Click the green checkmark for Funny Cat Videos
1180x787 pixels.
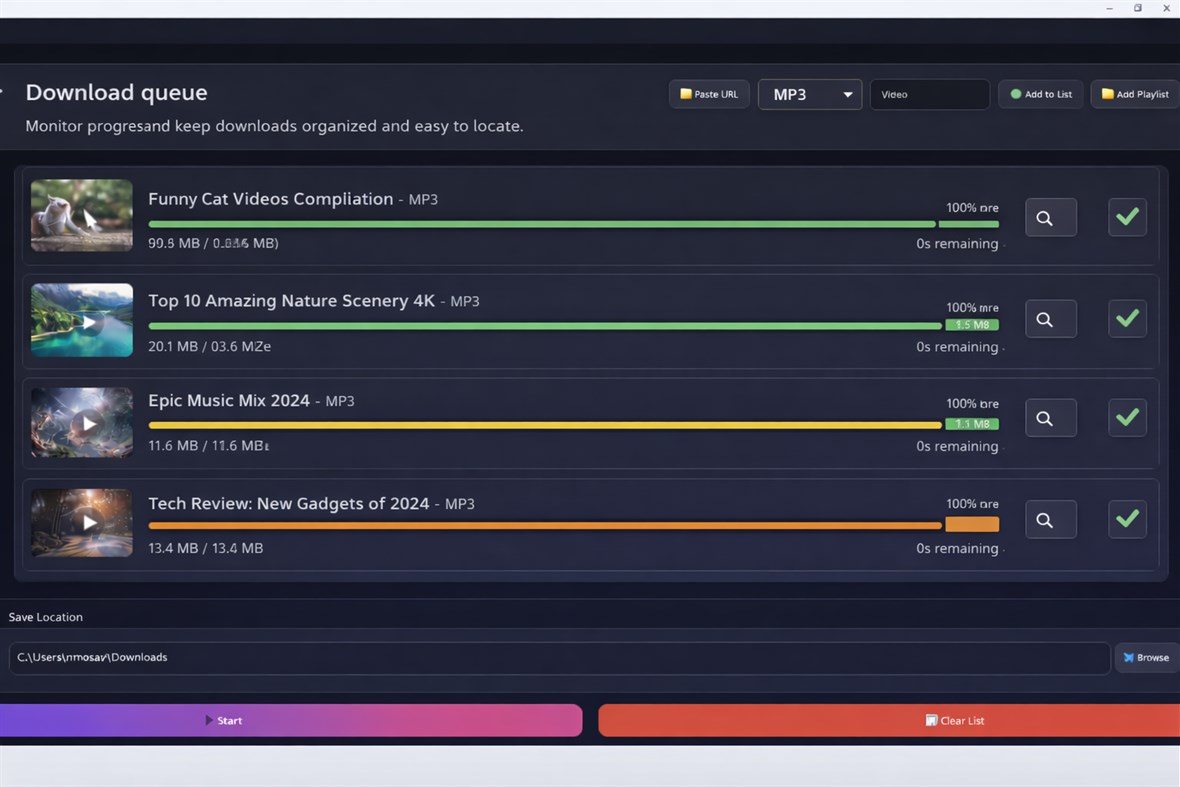1127,217
